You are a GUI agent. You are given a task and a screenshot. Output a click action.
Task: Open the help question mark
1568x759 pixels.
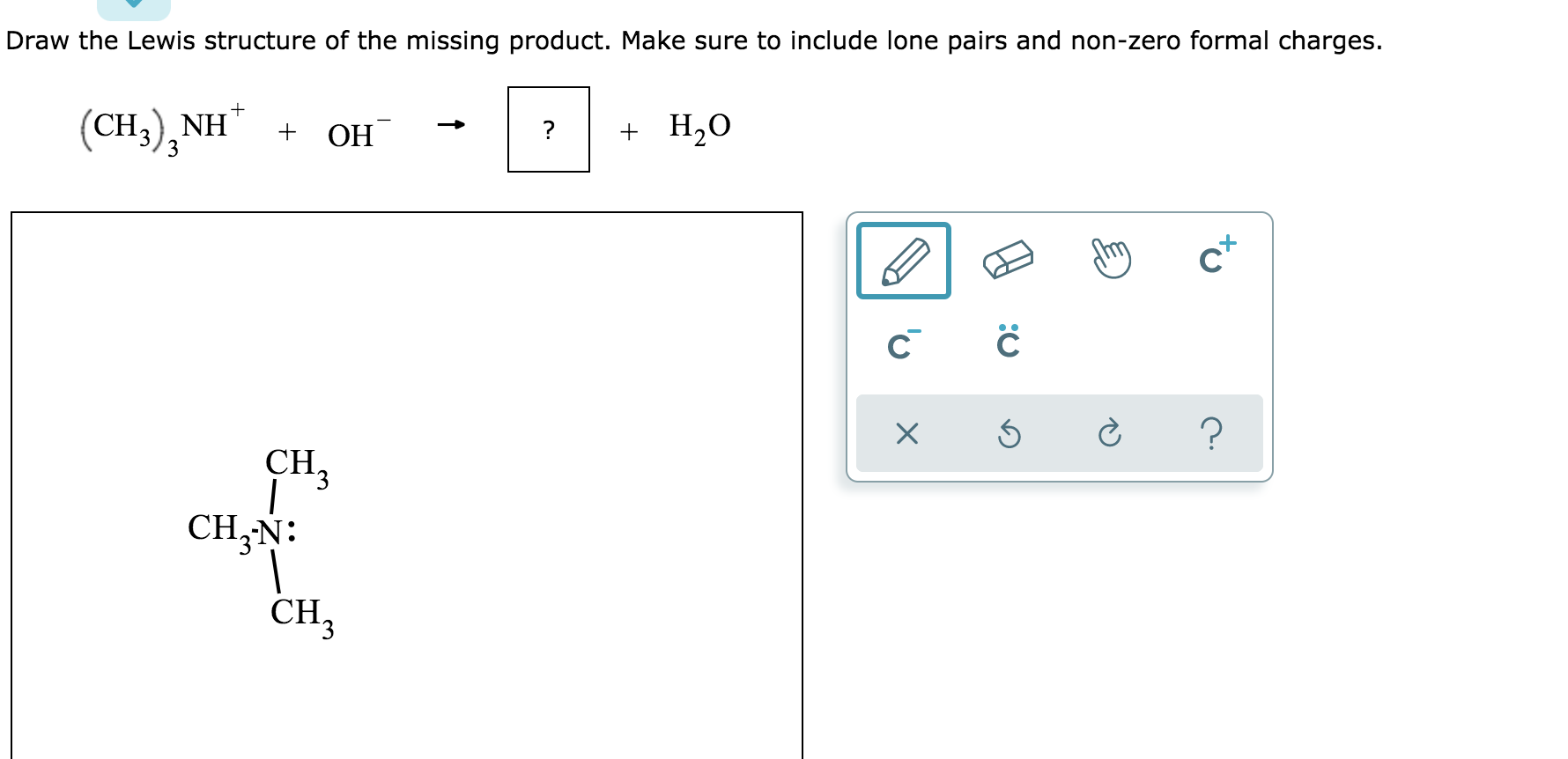tap(1213, 433)
